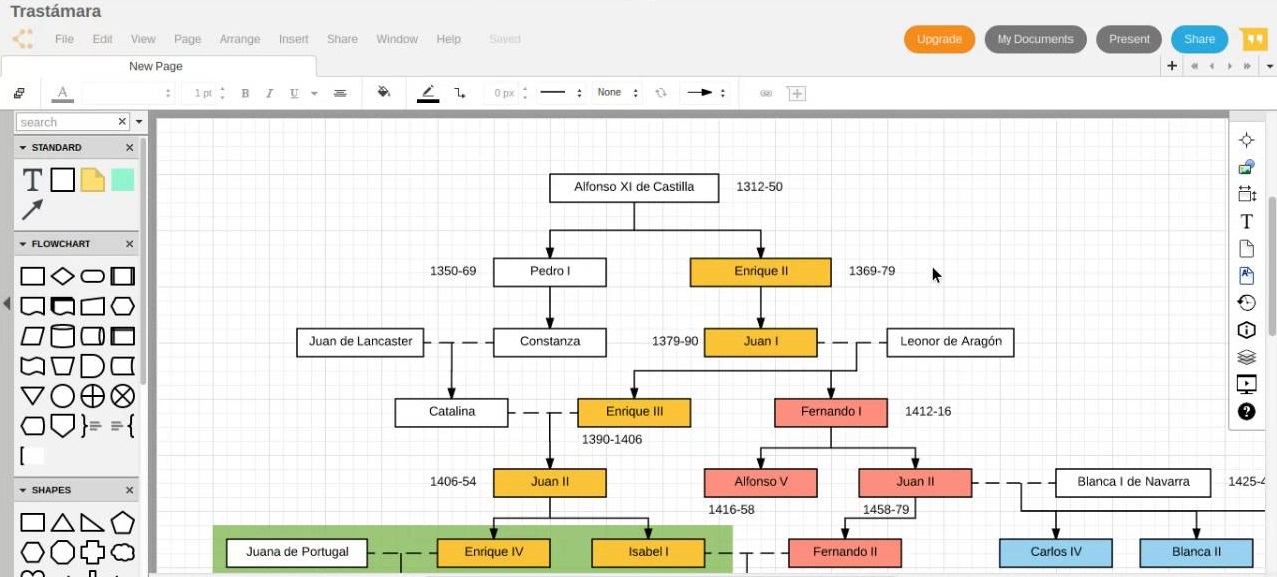Click the format painter icon on the toolbar
Screen dimensions: 1277x577
point(18,91)
